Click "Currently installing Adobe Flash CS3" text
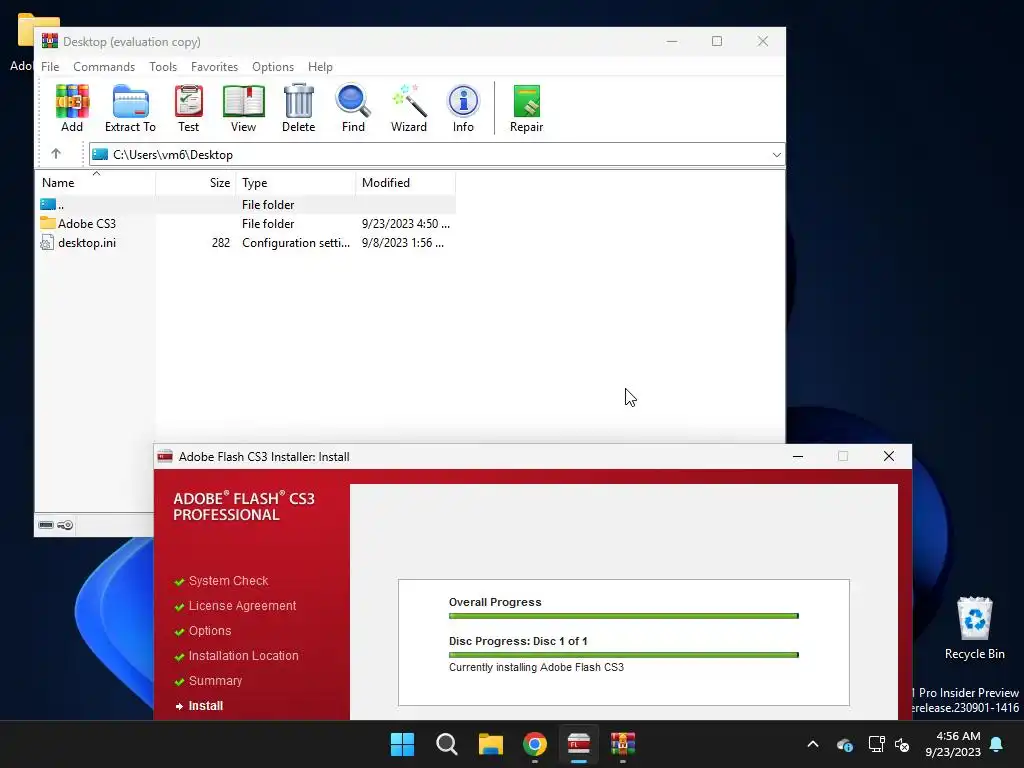Screen dimensions: 1024x768 coord(536,667)
